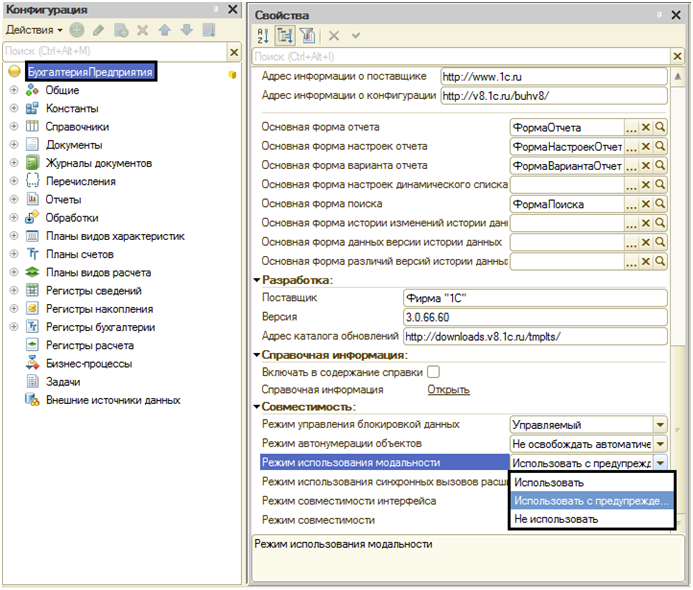Open the Действия menu
Screen dimensions: 693x590
pyautogui.click(x=33, y=30)
